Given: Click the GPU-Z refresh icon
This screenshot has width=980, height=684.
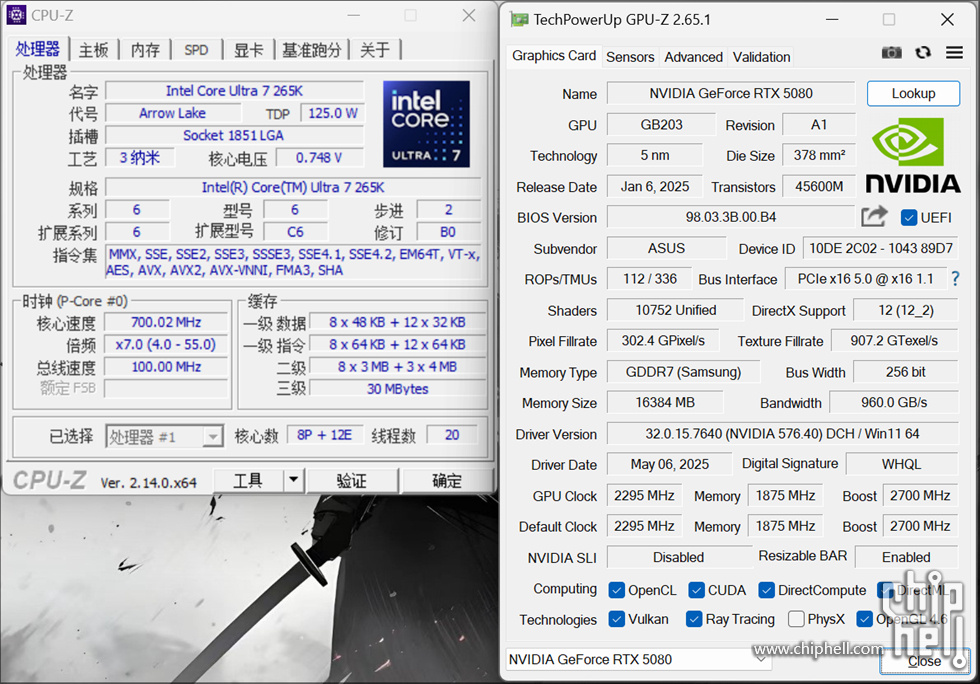Looking at the screenshot, I should coord(922,53).
